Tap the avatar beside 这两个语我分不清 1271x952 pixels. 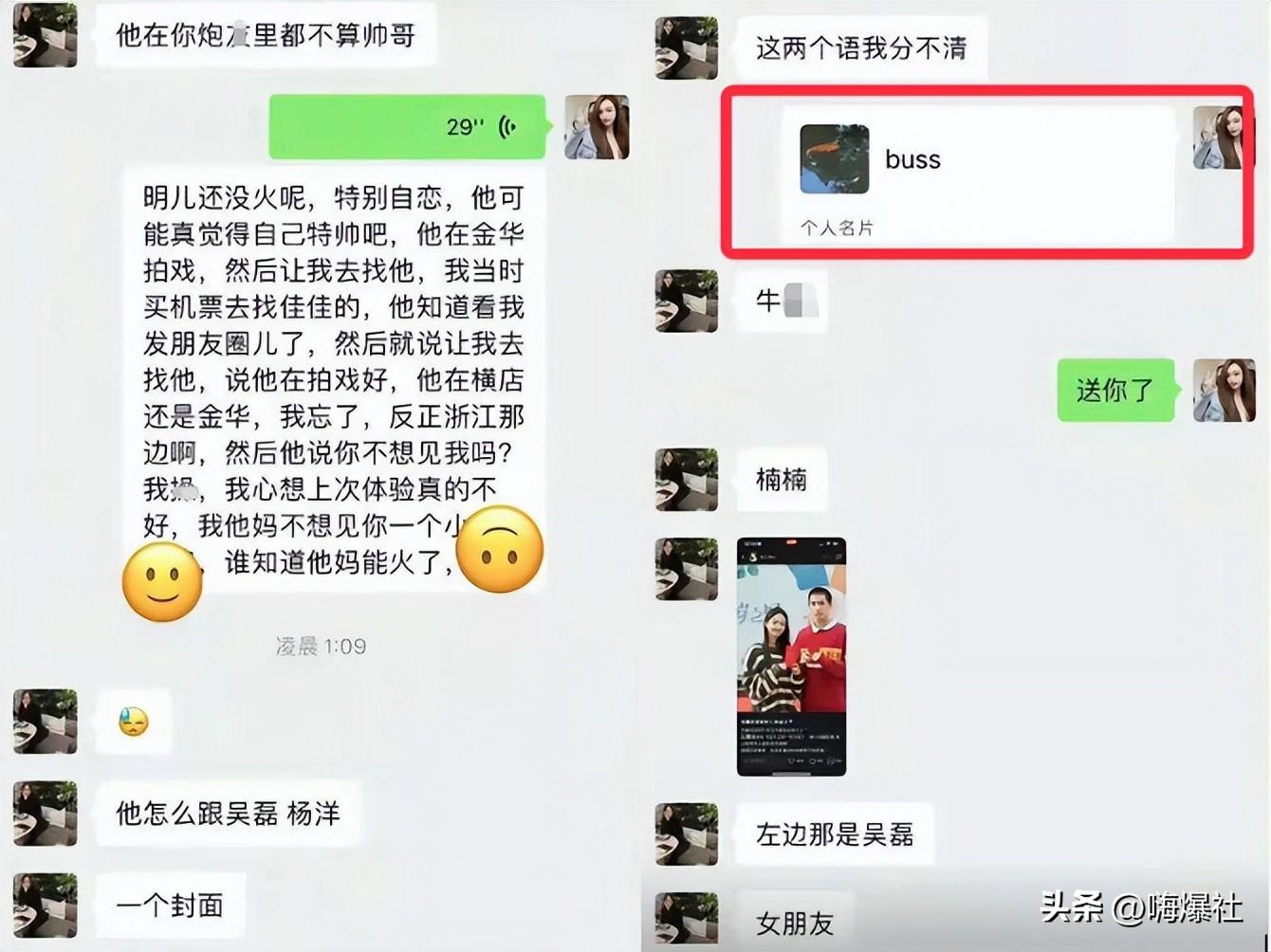(x=686, y=47)
